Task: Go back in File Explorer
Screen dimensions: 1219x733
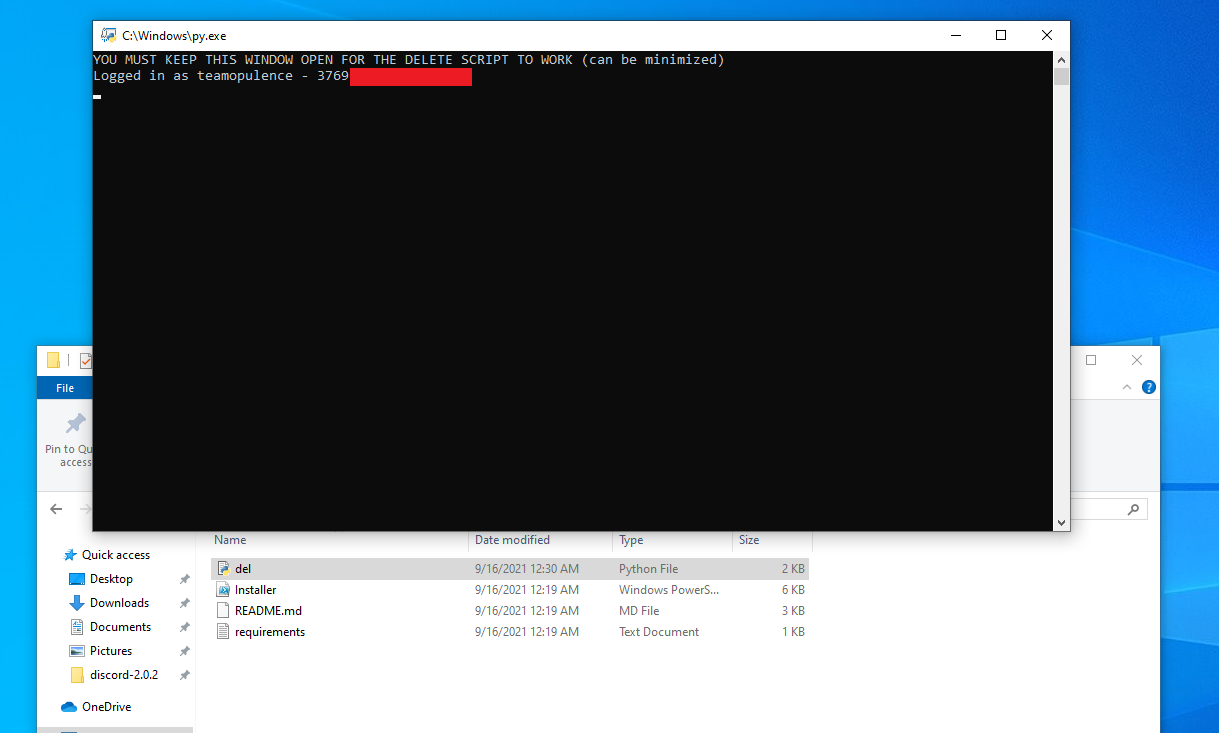Action: click(57, 509)
